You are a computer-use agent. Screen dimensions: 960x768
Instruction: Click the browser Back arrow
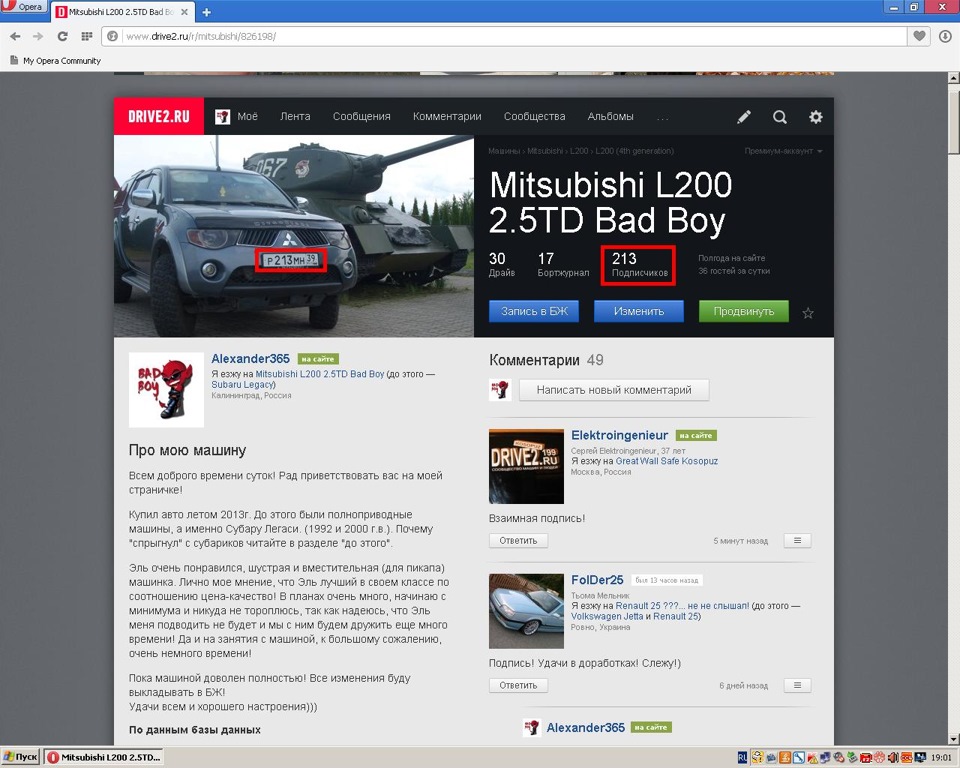coord(15,36)
